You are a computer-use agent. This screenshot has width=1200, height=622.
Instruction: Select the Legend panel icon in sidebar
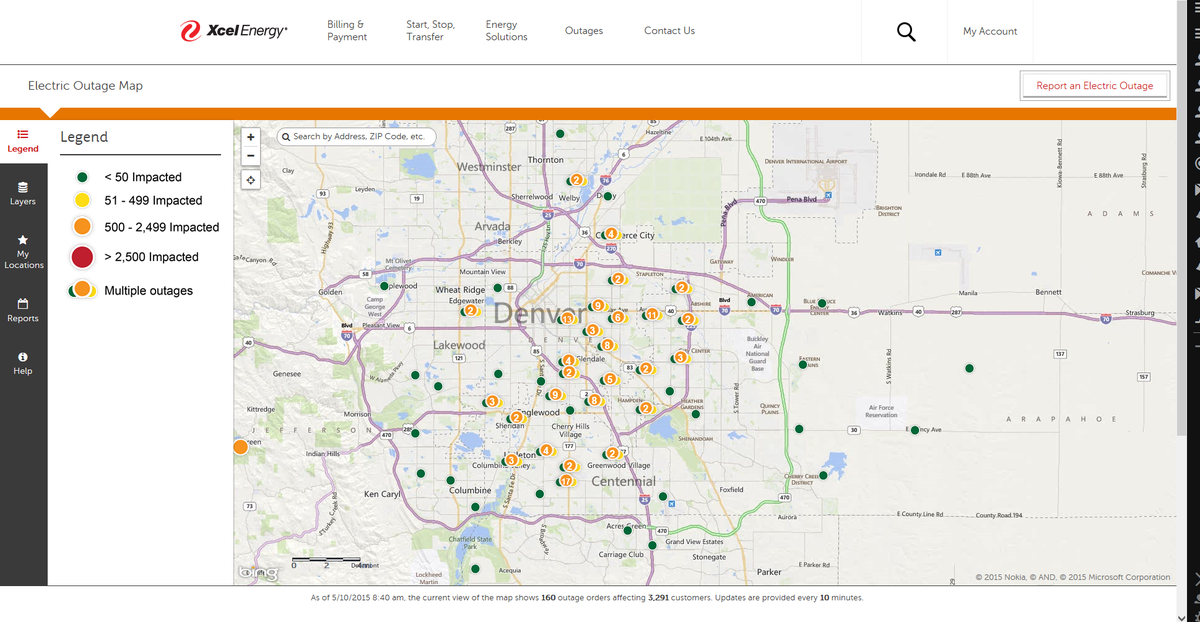point(23,140)
